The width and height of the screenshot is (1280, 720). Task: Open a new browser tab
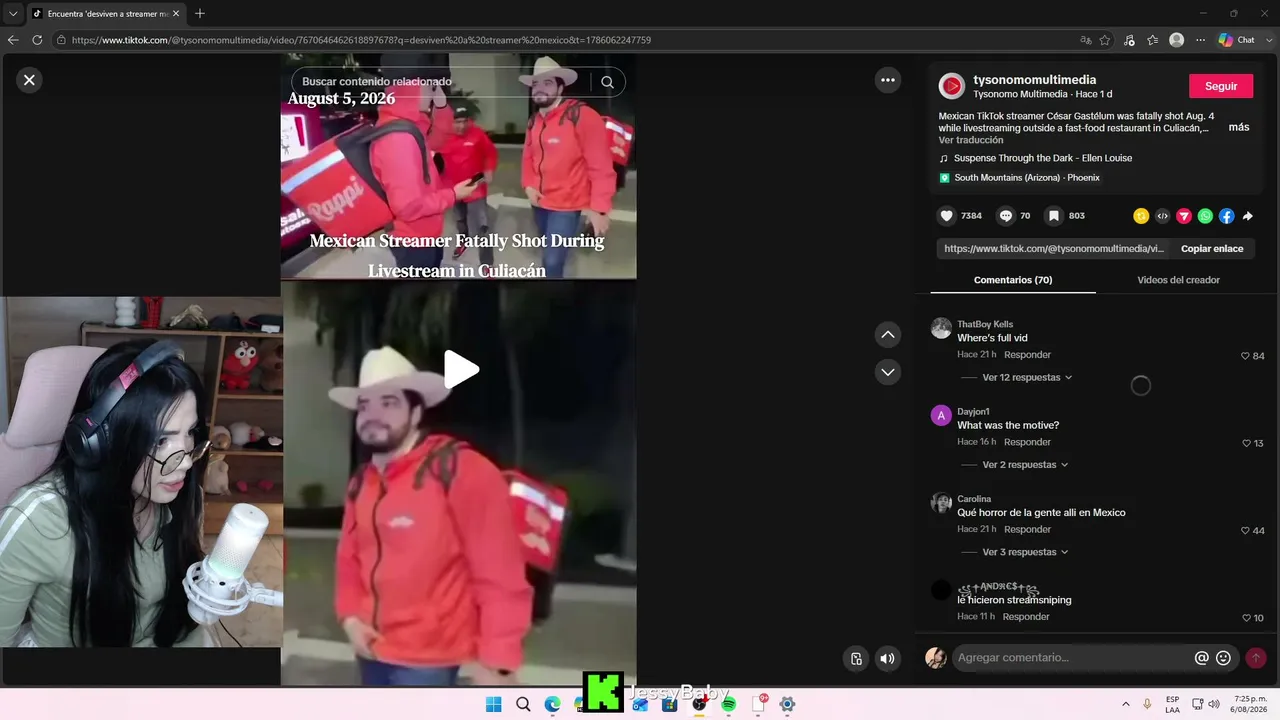pos(200,14)
